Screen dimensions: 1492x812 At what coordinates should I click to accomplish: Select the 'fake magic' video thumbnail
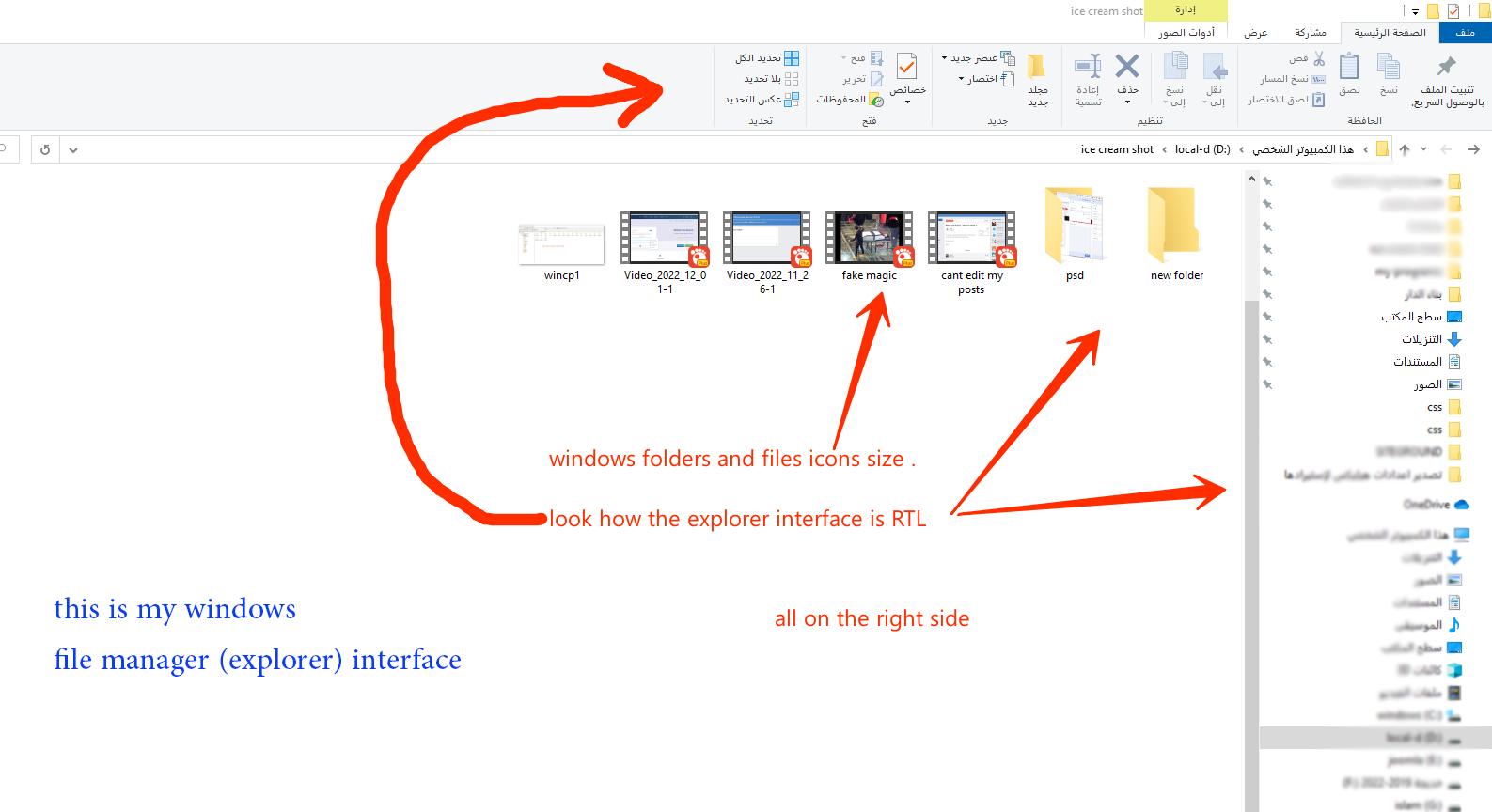tap(869, 239)
